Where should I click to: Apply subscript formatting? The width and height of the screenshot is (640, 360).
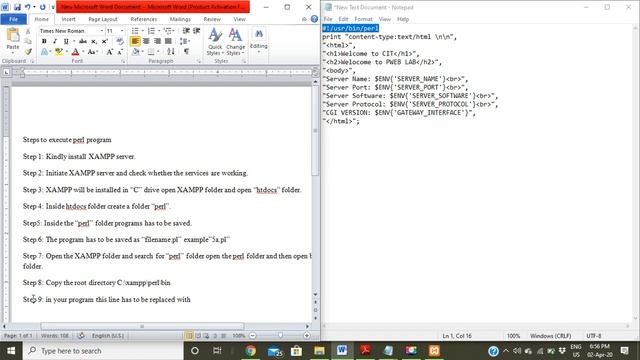(94, 41)
